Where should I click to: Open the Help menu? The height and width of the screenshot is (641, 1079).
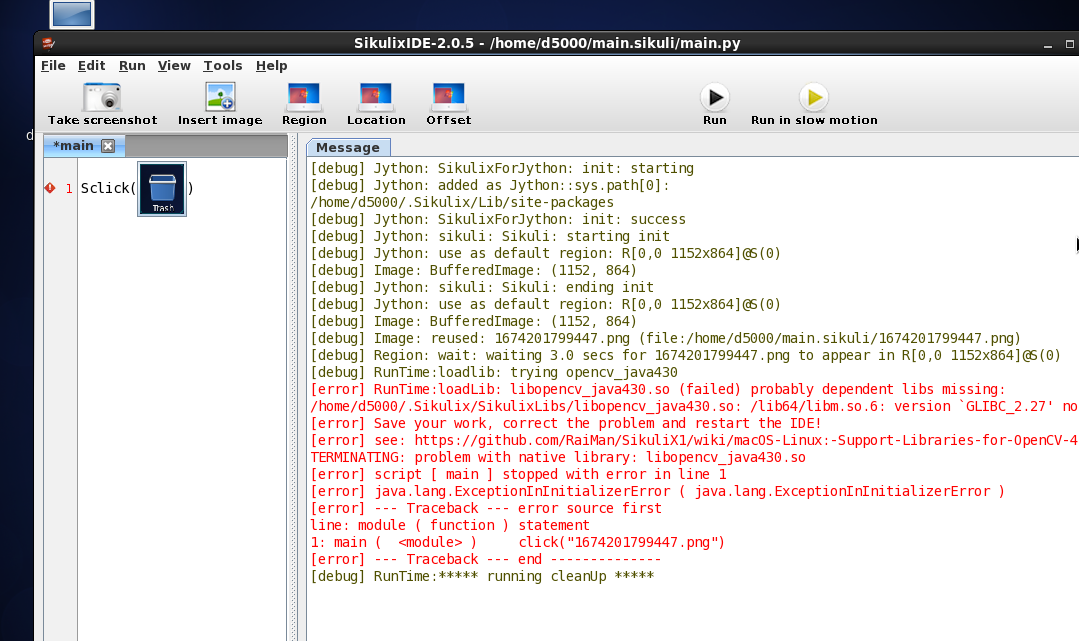(x=271, y=66)
